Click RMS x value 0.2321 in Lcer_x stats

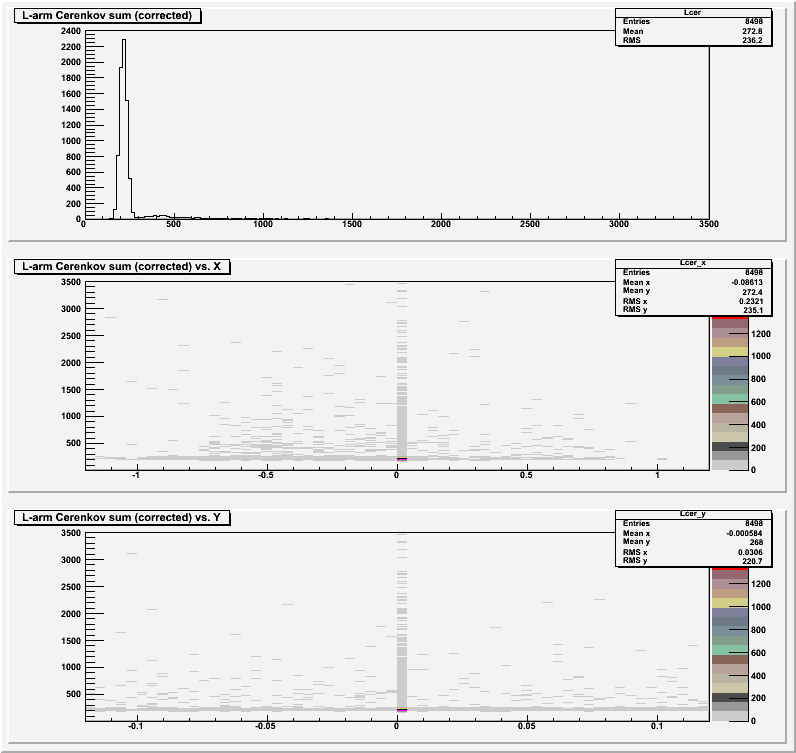[x=751, y=301]
